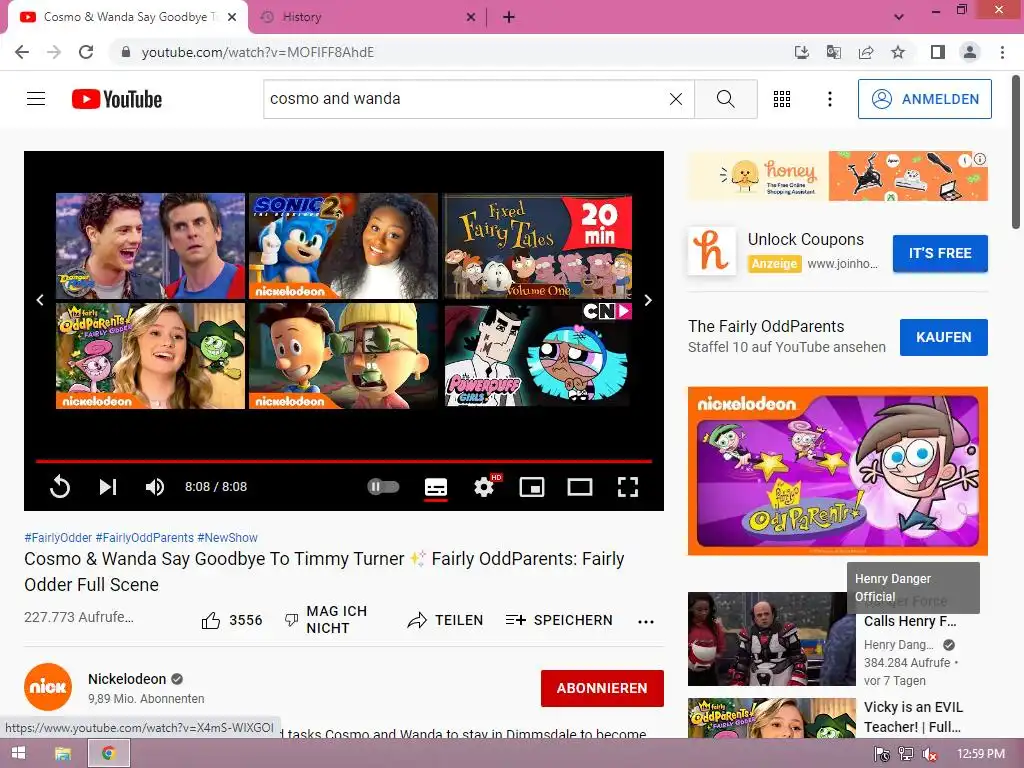This screenshot has height=768, width=1024.
Task: Show next end-screen suggestions arrow
Action: (648, 300)
